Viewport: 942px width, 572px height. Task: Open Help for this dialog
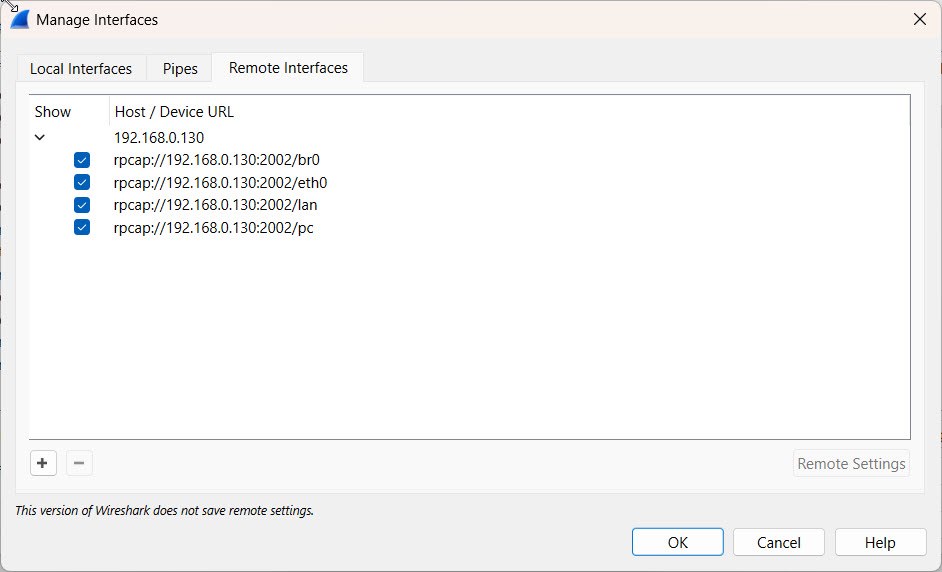(880, 543)
